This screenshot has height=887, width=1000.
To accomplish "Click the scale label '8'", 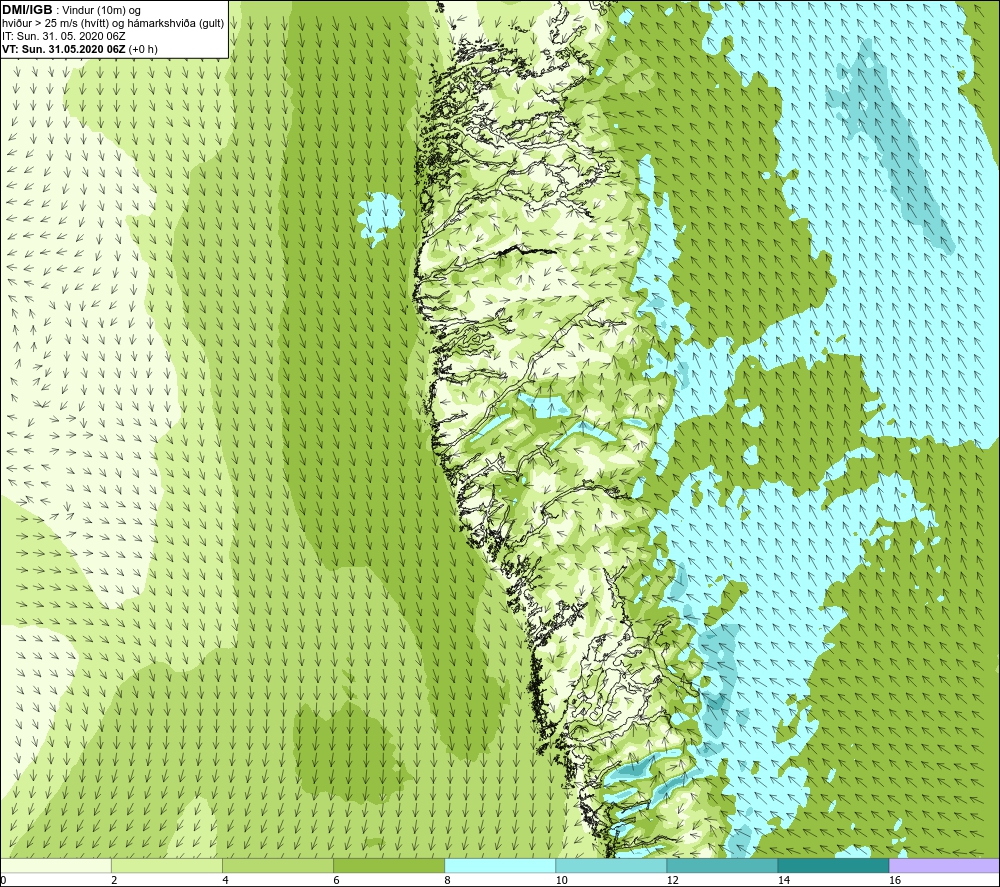I will tap(447, 880).
